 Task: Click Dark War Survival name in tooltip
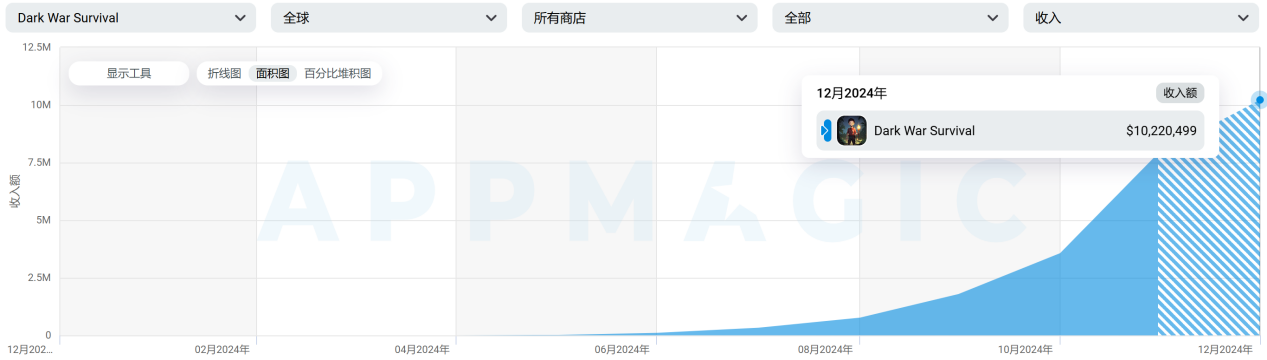coord(924,131)
